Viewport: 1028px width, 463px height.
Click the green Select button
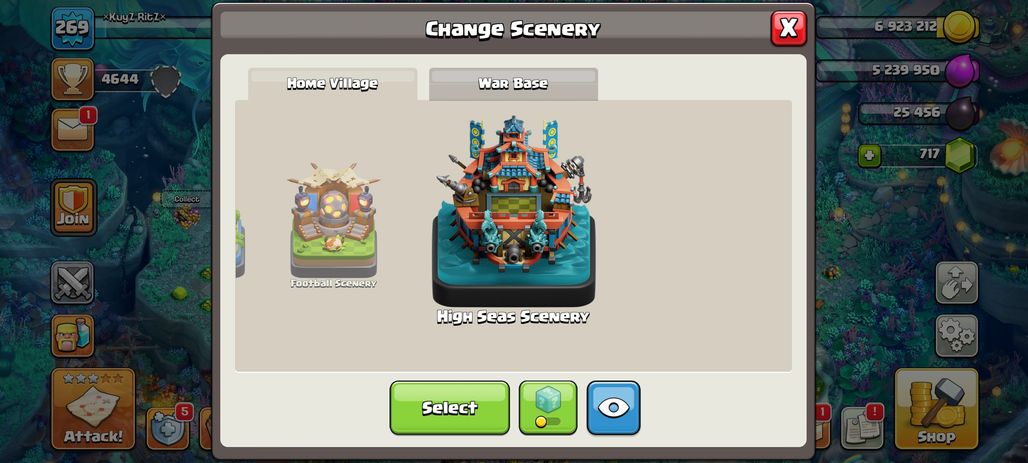449,407
